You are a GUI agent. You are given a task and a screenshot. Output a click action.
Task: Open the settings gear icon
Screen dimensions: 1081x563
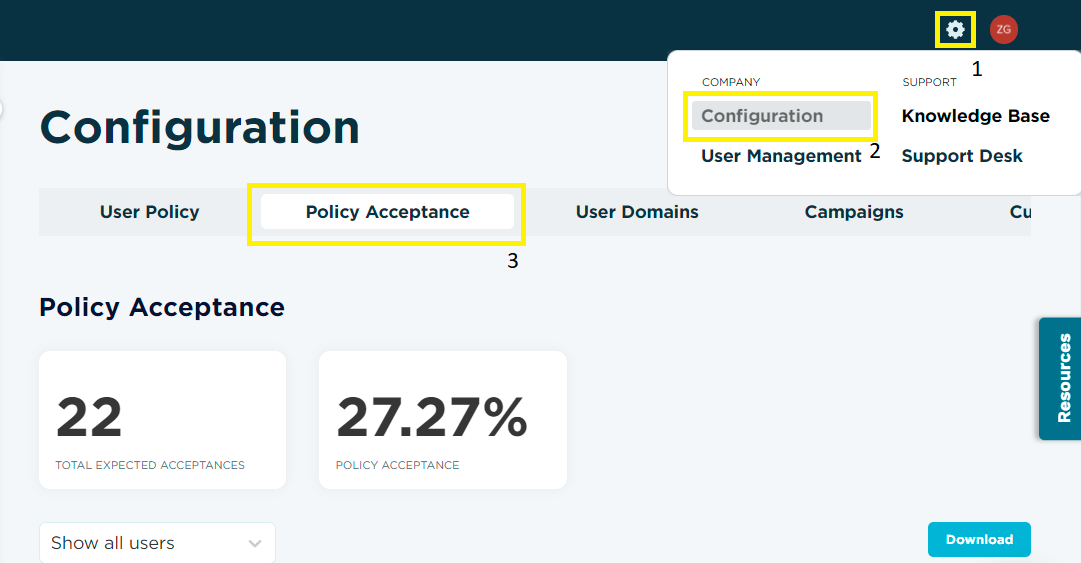(955, 30)
